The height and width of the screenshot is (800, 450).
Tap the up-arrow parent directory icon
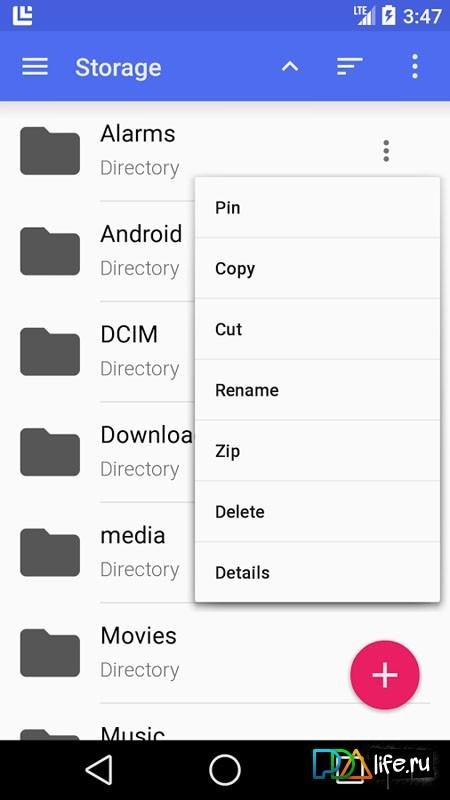click(290, 66)
